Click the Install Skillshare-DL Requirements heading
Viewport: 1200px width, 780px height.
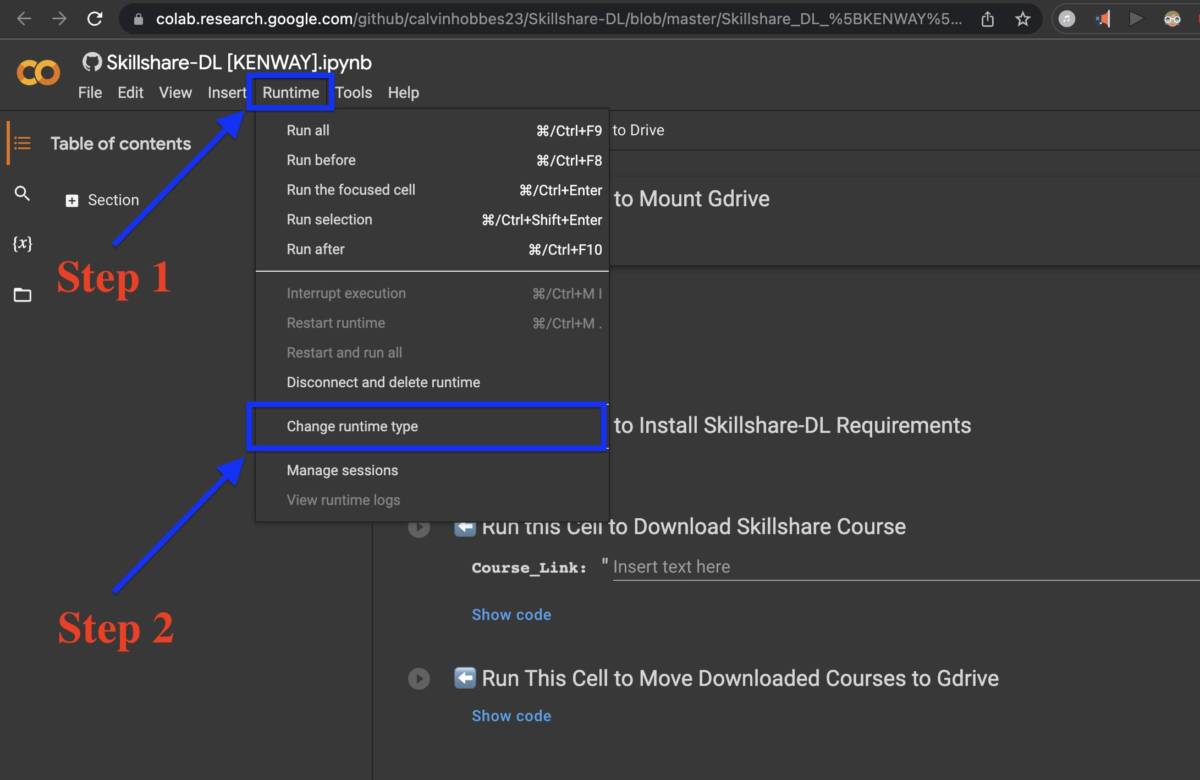792,425
